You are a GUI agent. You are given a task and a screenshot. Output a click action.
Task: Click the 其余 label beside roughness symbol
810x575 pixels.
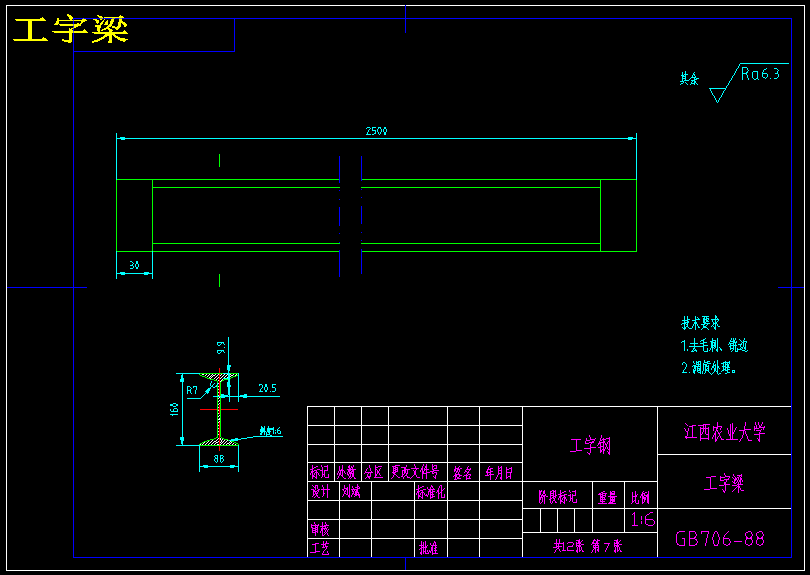tap(689, 79)
